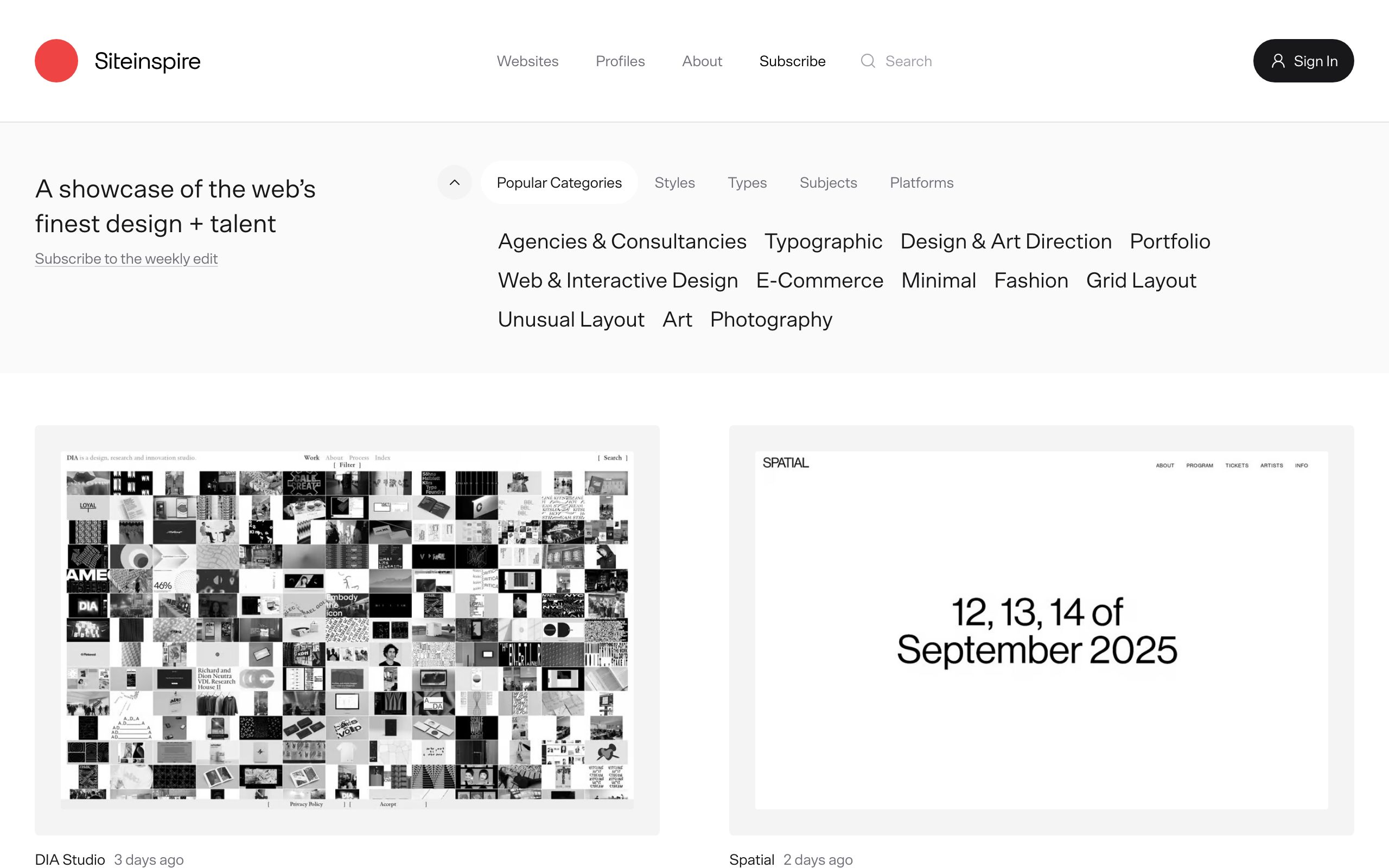Select the Design & Art Direction category
Screen dimensions: 1389x868
(1005, 241)
